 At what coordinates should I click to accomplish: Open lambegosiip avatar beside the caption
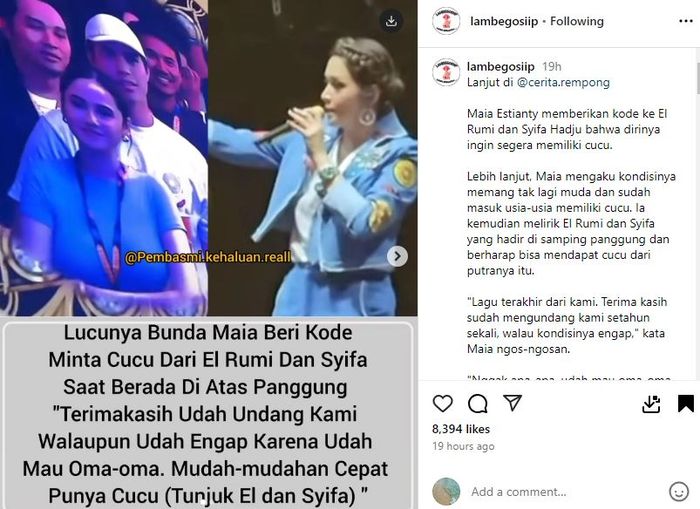[446, 72]
